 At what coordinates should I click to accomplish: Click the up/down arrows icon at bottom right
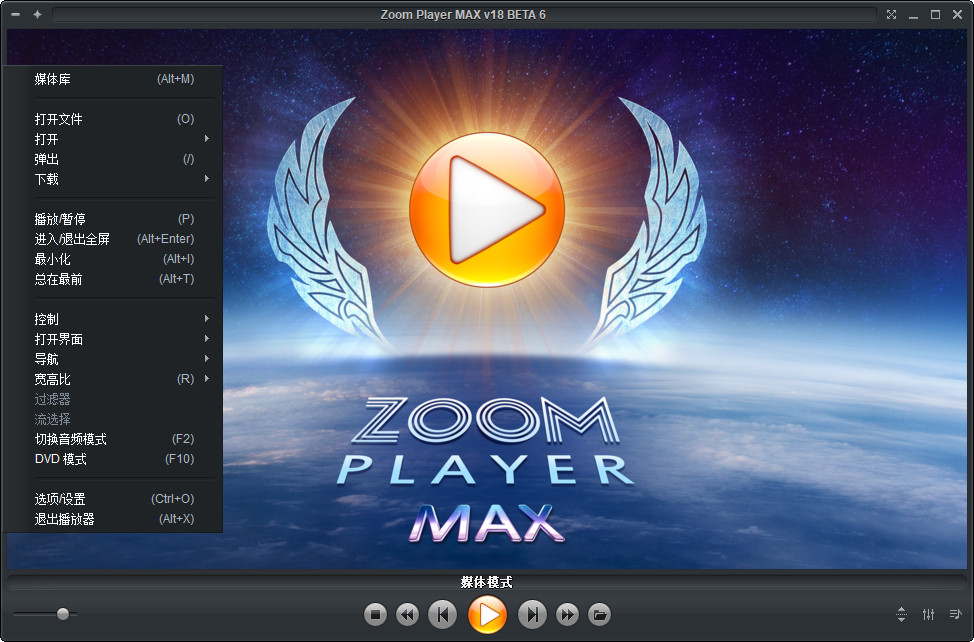pyautogui.click(x=901, y=614)
